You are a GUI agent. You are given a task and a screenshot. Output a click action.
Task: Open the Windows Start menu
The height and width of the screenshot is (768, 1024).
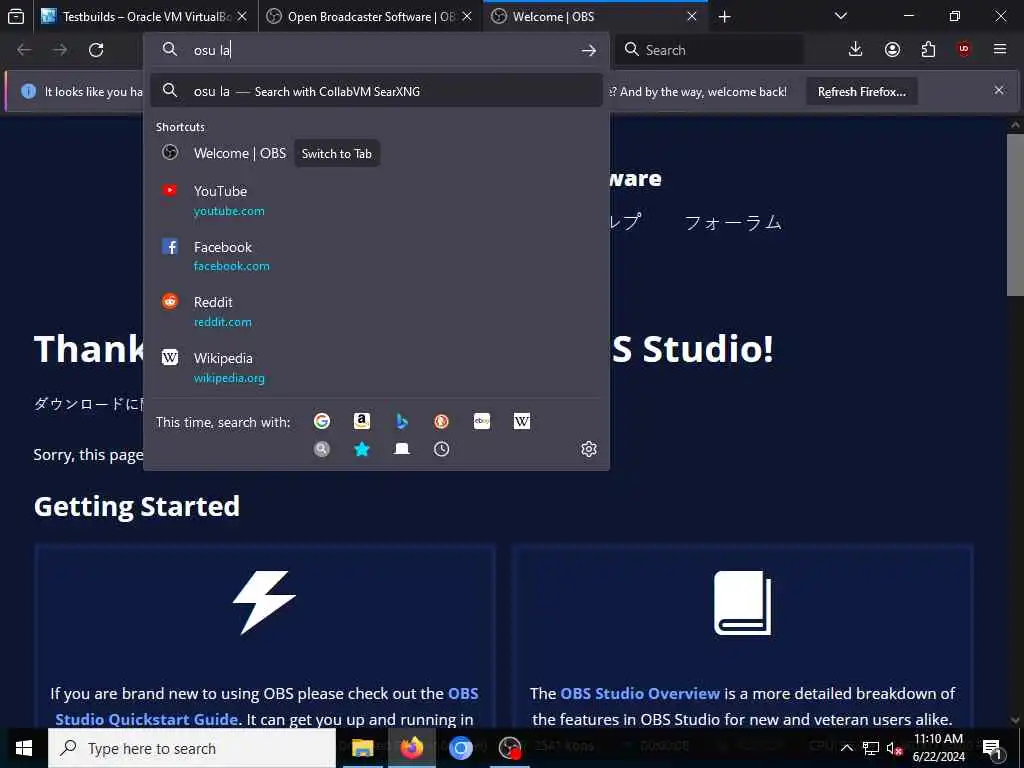point(24,748)
